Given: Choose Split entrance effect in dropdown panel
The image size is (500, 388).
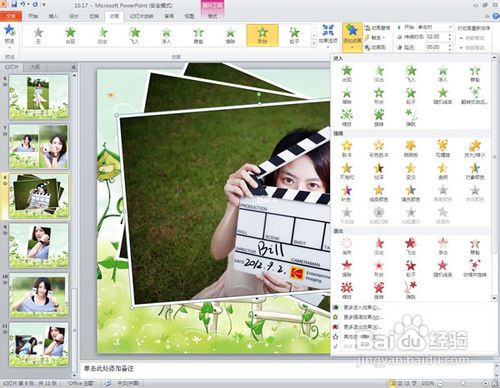Looking at the screenshot, I should click(x=475, y=74).
